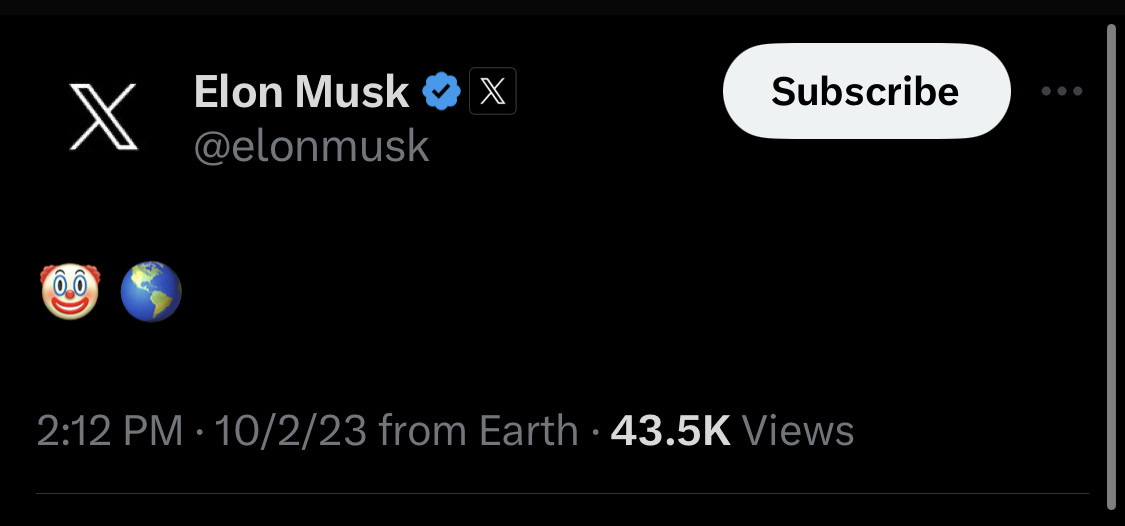Click the "Views" label

click(x=799, y=431)
